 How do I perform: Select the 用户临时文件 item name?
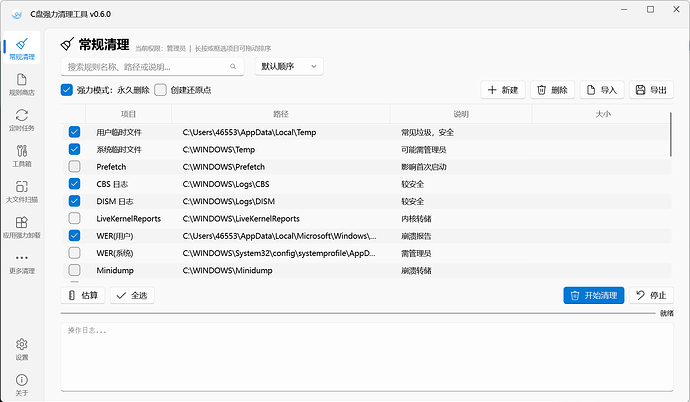tap(119, 132)
